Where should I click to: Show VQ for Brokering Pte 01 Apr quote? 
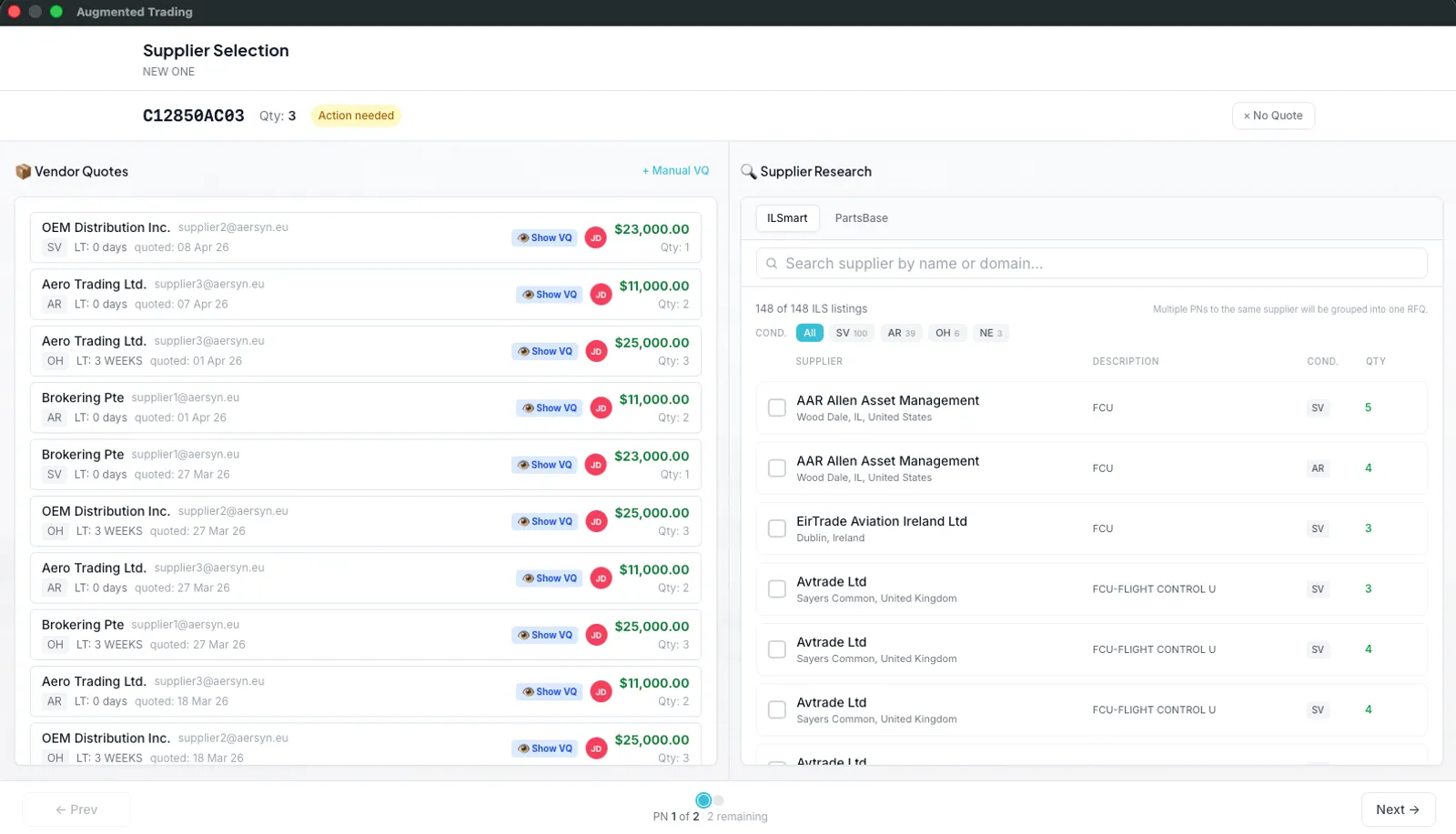(550, 408)
